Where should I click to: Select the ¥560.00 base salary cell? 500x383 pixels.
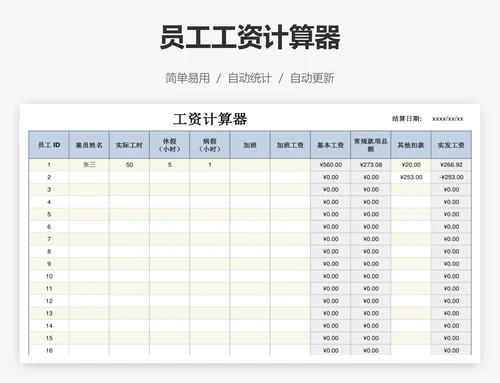click(330, 165)
